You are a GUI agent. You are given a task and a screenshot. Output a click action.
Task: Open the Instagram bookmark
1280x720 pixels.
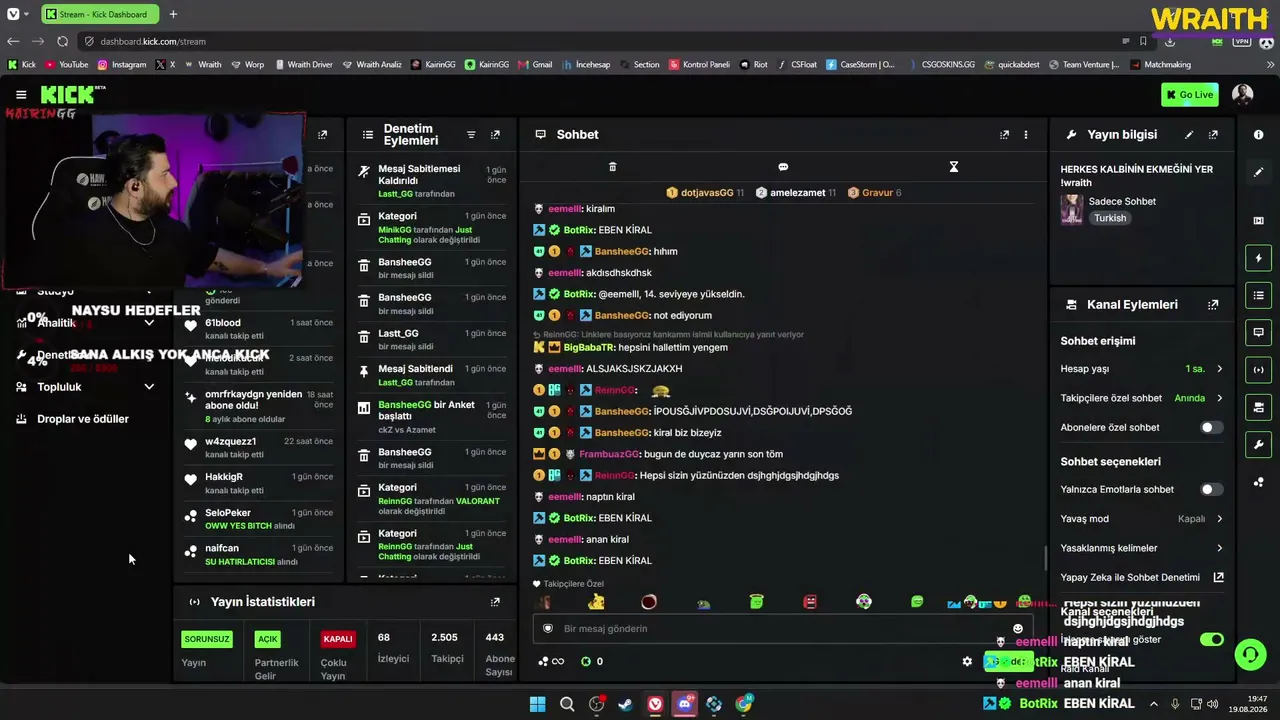pyautogui.click(x=121, y=64)
